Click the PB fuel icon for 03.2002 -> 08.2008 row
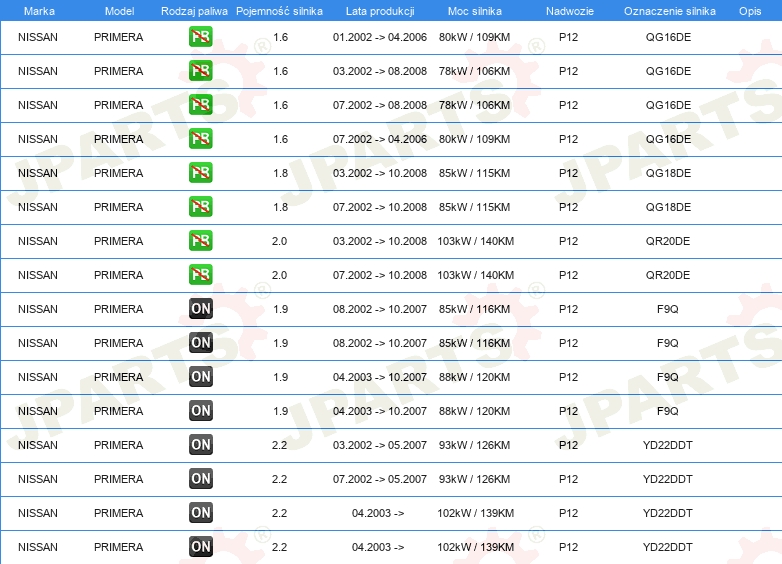Image resolution: width=782 pixels, height=564 pixels. pyautogui.click(x=201, y=72)
